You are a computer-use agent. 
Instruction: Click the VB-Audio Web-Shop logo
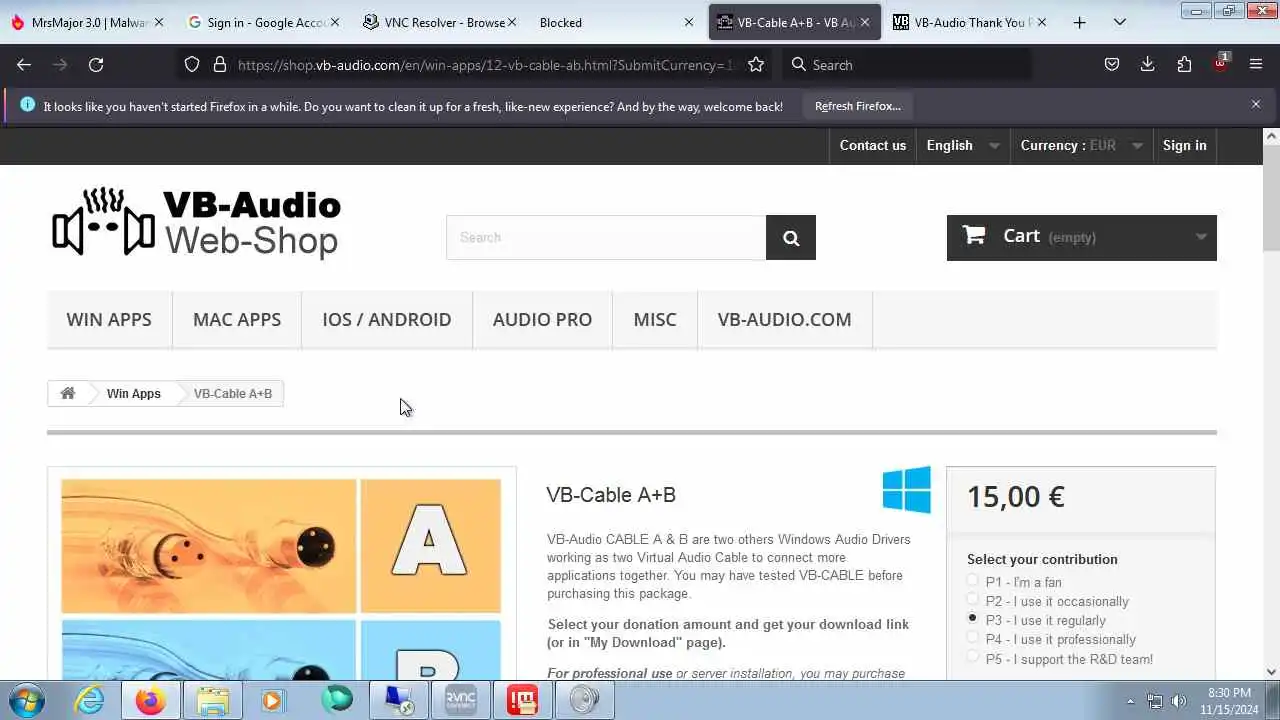(x=196, y=222)
